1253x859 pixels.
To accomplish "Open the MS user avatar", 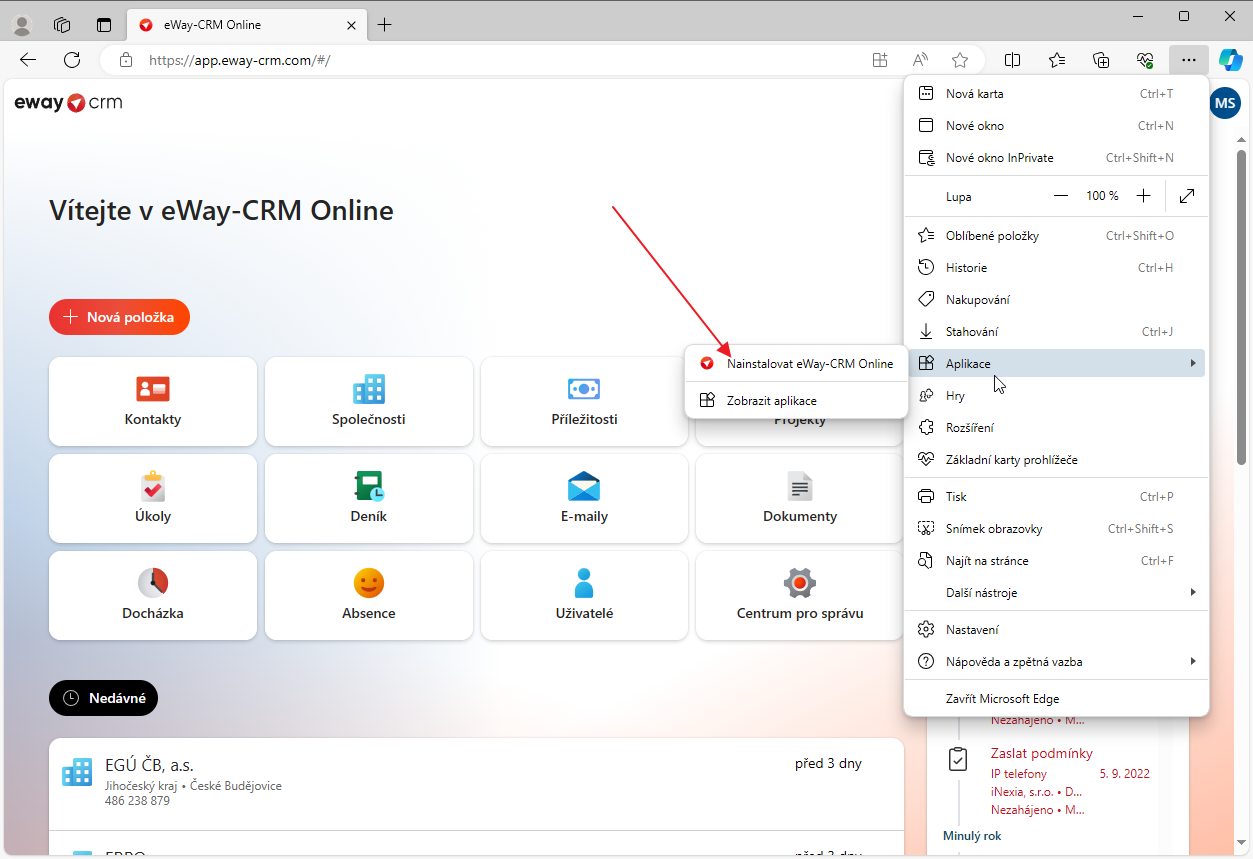I will point(1225,103).
